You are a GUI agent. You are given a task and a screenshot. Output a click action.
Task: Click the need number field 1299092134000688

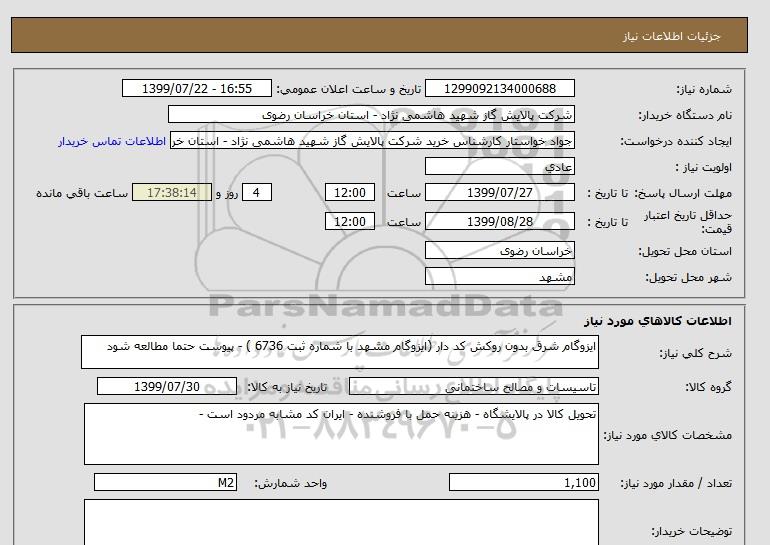(500, 89)
